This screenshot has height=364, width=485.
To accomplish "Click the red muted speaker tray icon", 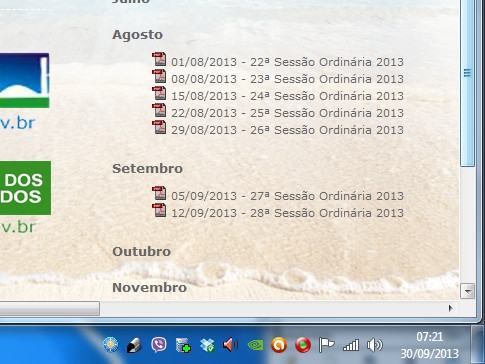I will (230, 345).
